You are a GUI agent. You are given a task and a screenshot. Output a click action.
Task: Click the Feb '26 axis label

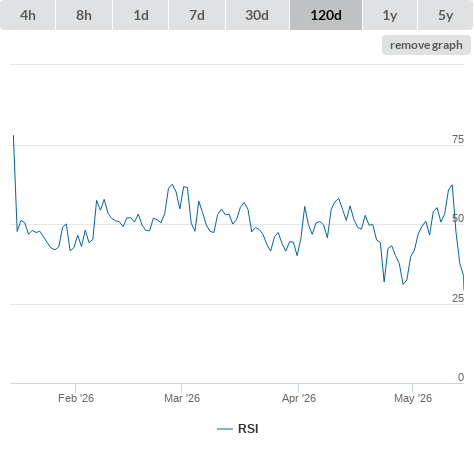(x=76, y=398)
